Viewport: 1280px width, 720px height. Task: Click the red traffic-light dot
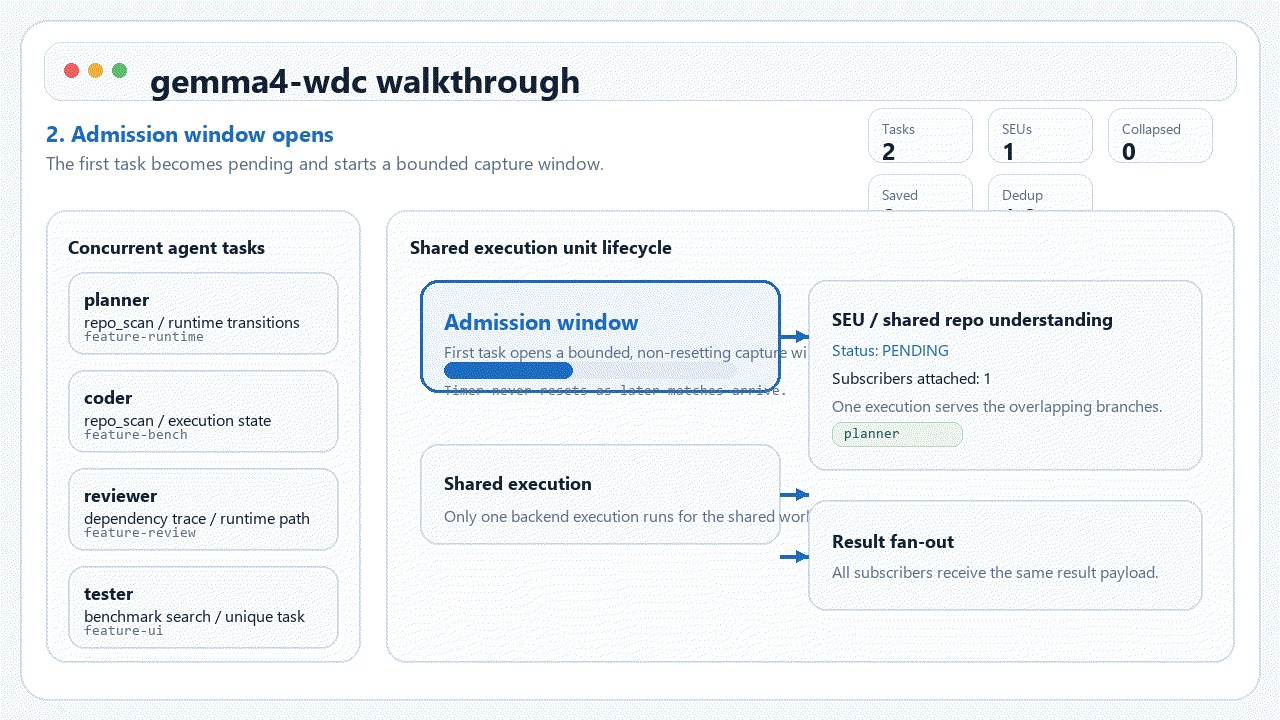[x=71, y=70]
